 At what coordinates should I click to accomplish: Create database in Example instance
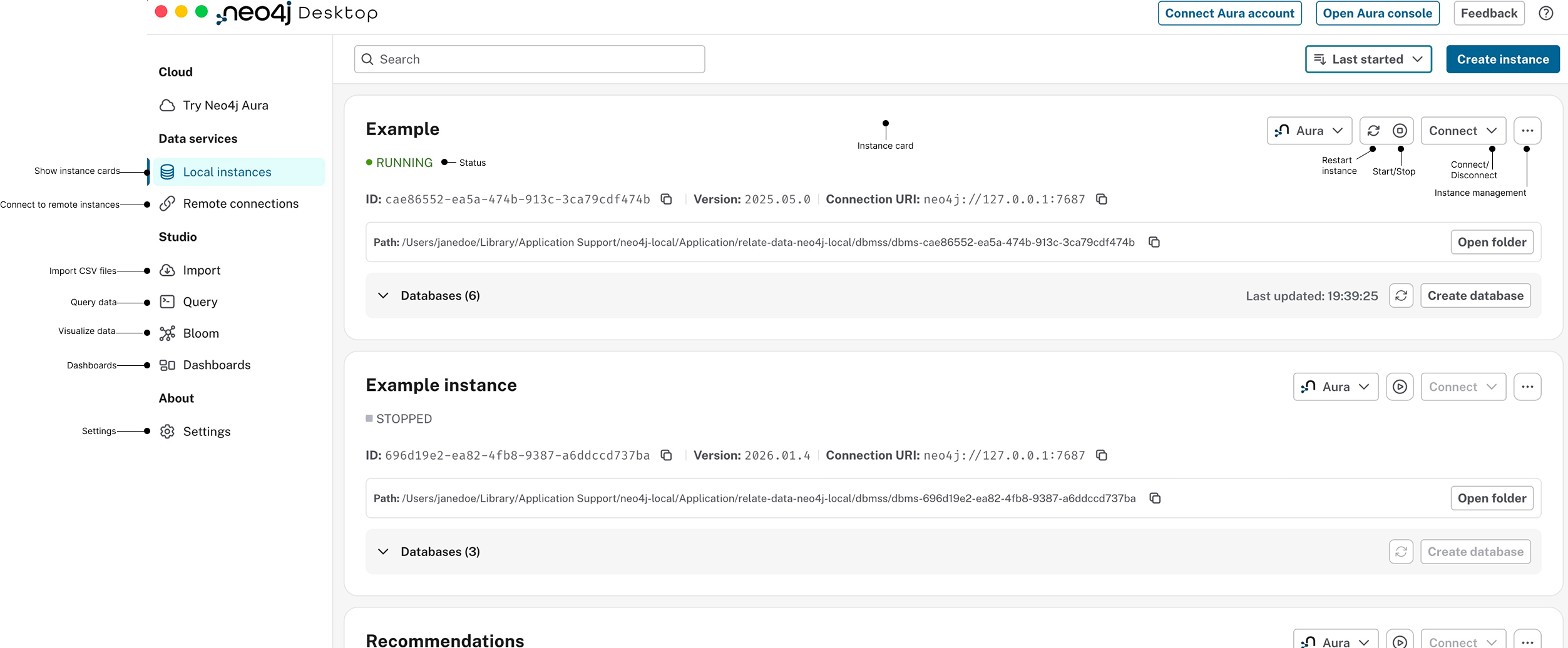(1475, 552)
